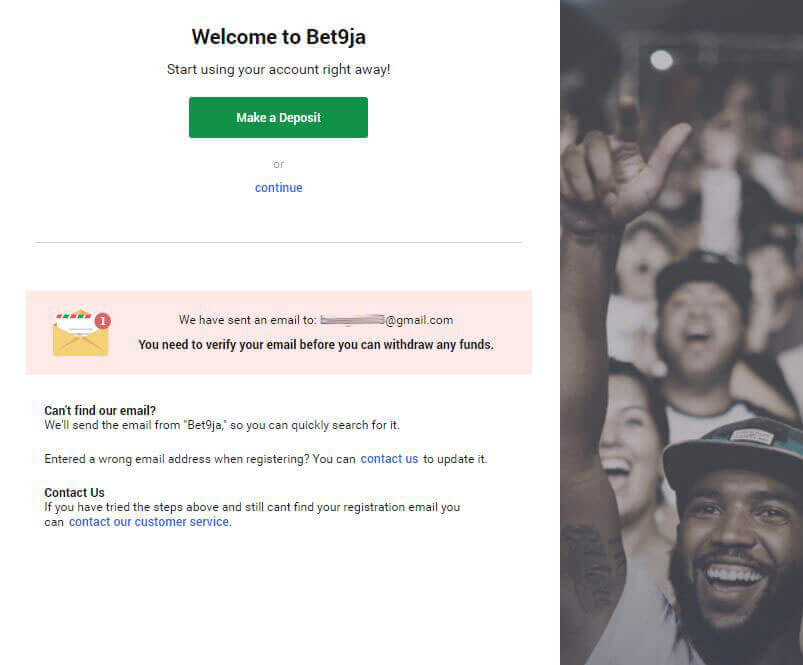Click the bold "Contact Us" heading
This screenshot has width=803, height=665.
coord(74,492)
